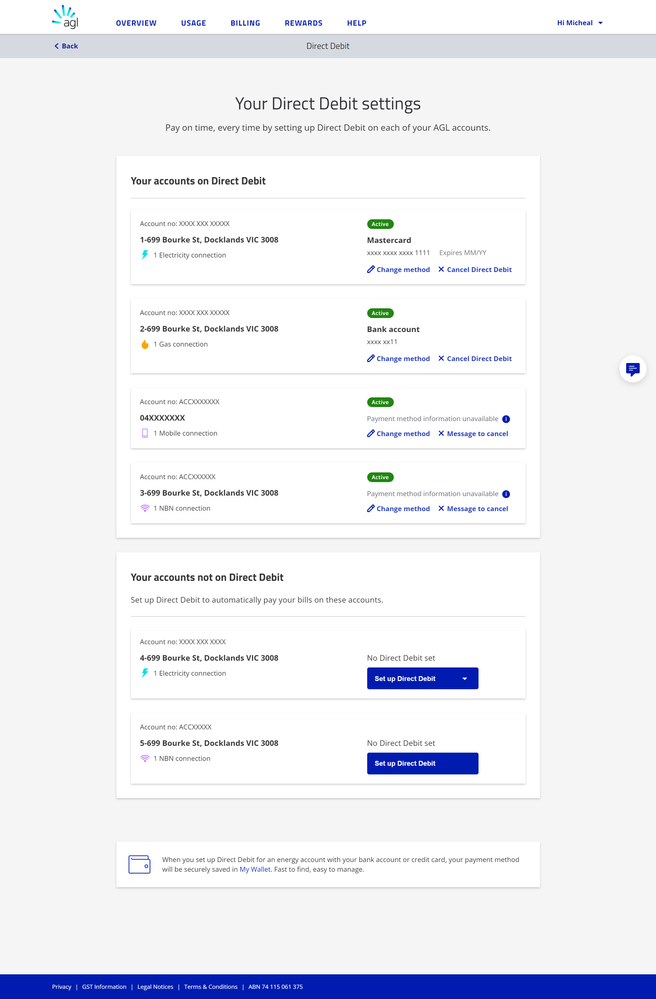Screen dimensions: 656x999
Task: Select the pencil icon beside Change method for Mastercard
Action: pyautogui.click(x=370, y=269)
